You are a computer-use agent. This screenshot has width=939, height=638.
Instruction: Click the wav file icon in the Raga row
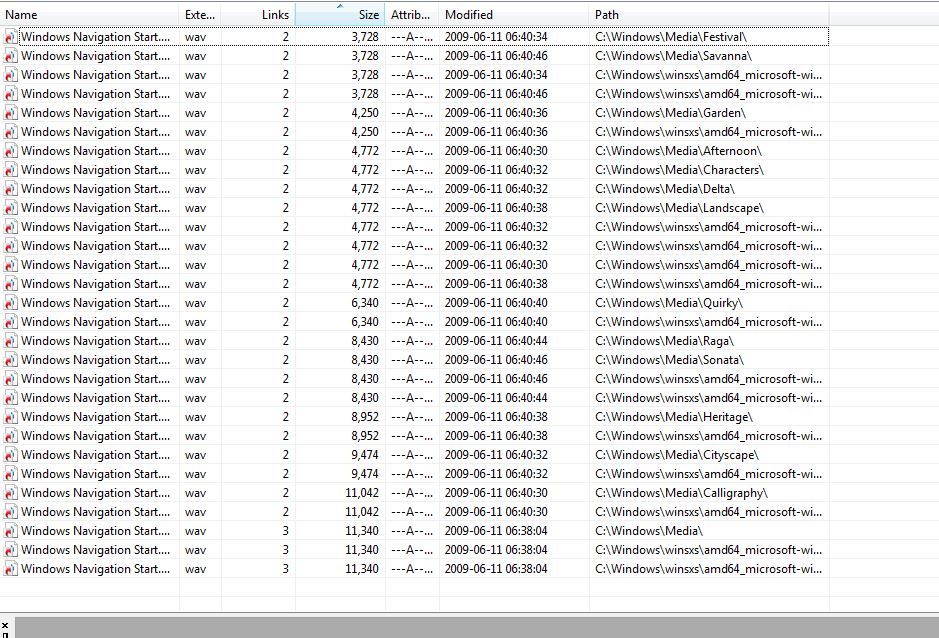pos(10,341)
